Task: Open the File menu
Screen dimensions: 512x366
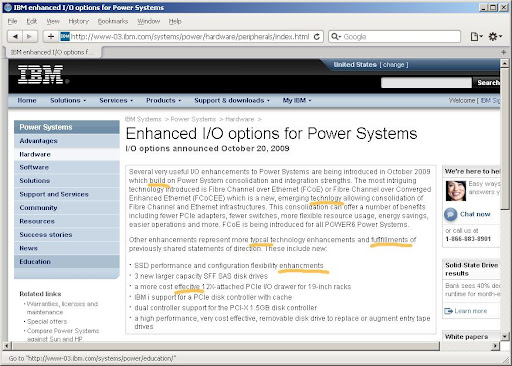Action: [12, 21]
